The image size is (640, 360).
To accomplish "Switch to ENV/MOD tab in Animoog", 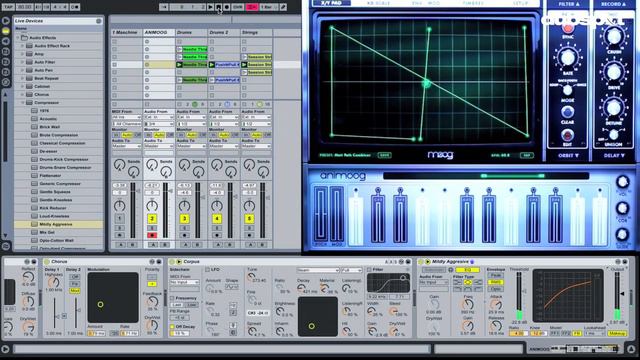I will point(426,3).
